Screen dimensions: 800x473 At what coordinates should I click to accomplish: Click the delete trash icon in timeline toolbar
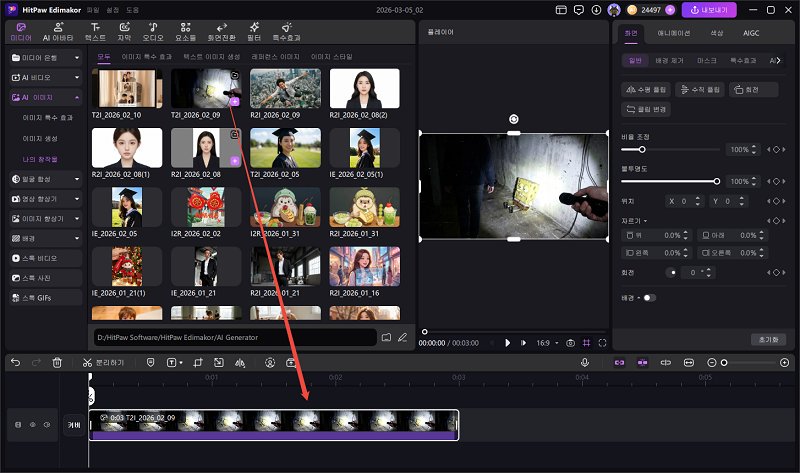point(57,362)
